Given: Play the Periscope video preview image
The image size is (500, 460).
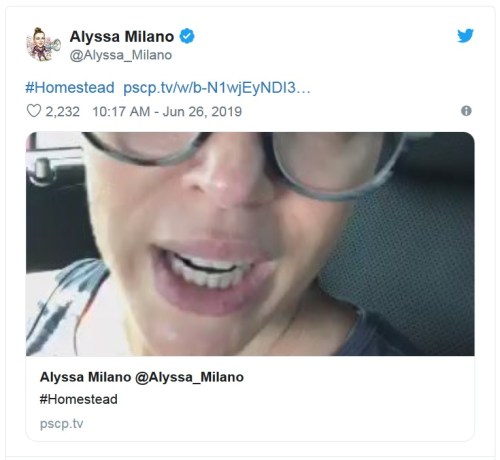Looking at the screenshot, I should click(x=250, y=244).
